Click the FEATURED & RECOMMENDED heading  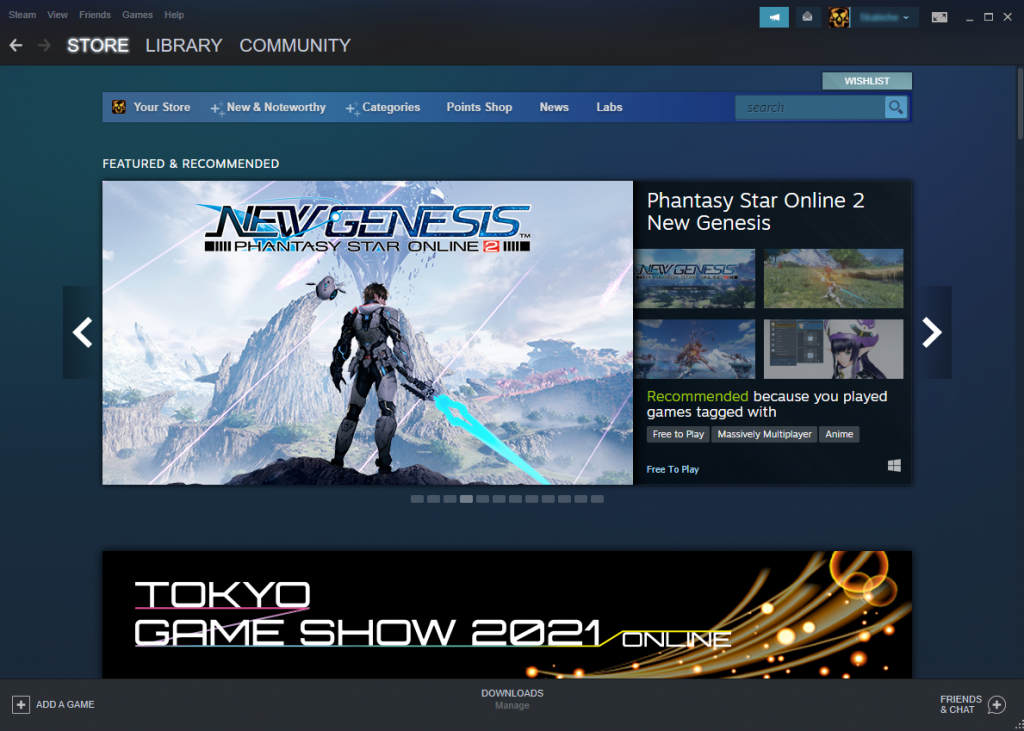point(191,163)
